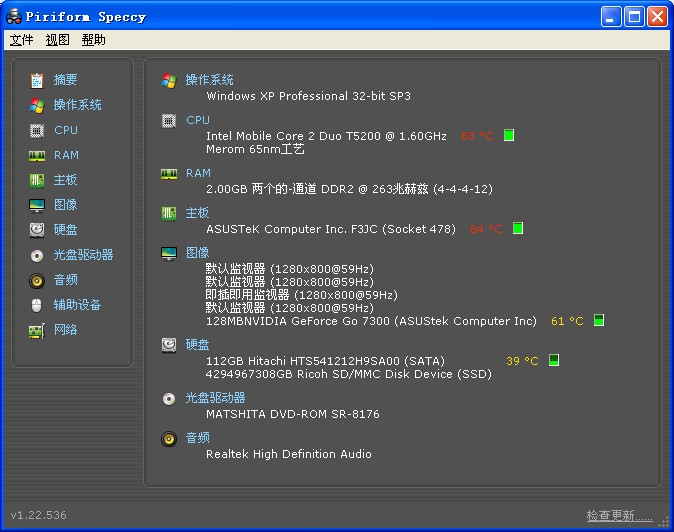Screen dimensions: 674x532
Task: Click the 硬盘 drive icon in sidebar
Action: point(37,230)
